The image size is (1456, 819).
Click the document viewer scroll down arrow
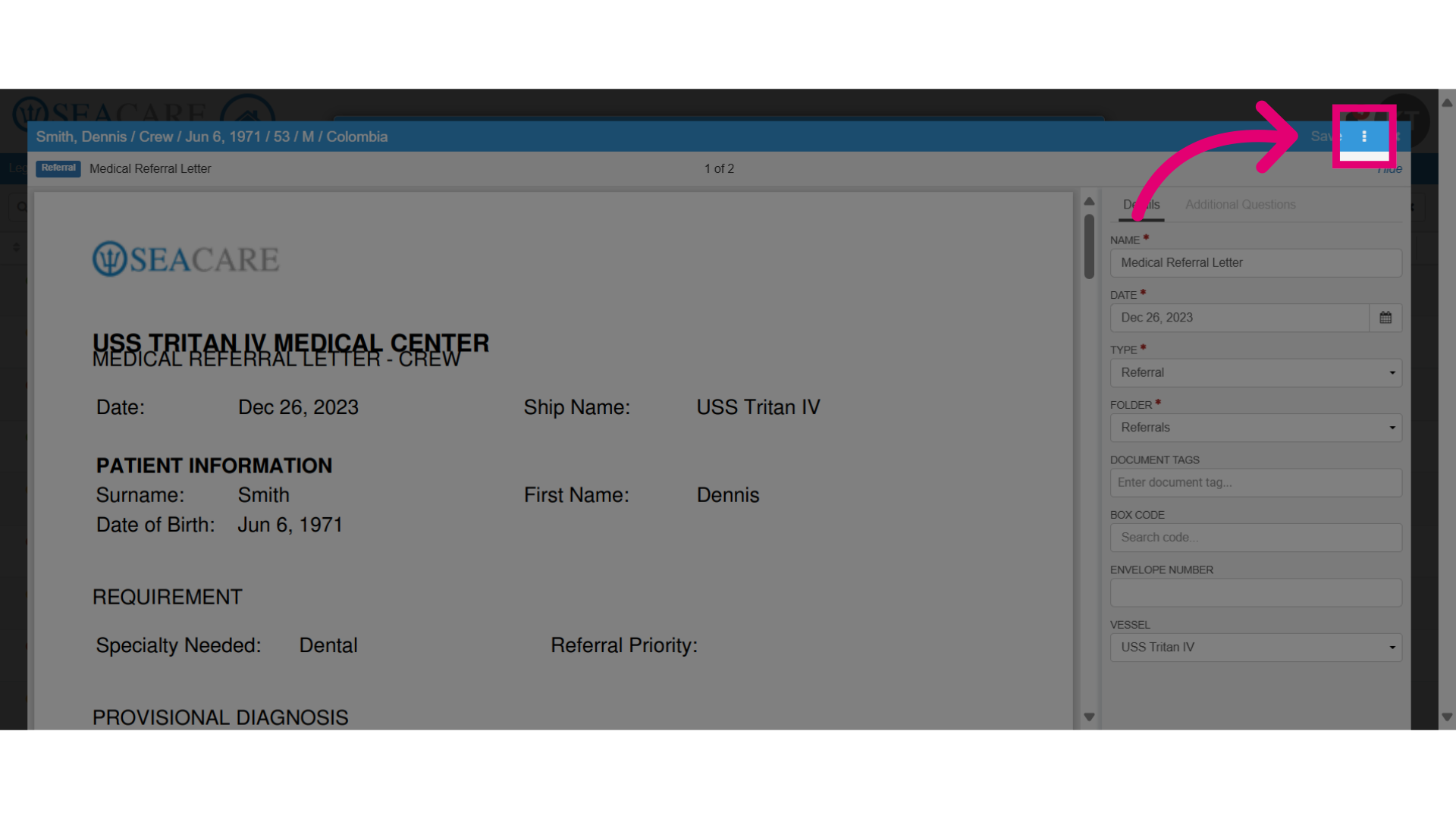(1089, 717)
